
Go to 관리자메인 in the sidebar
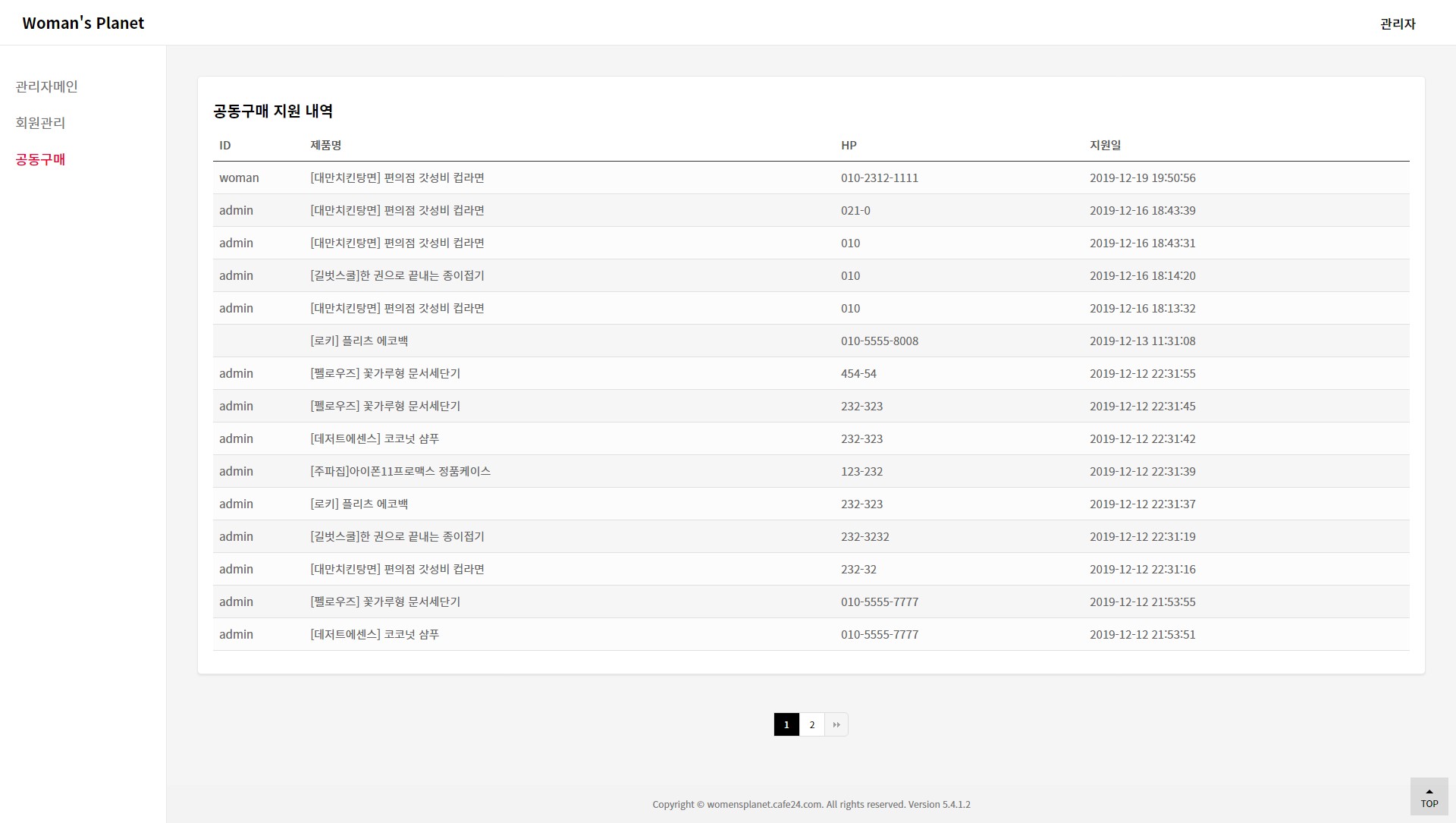[47, 86]
